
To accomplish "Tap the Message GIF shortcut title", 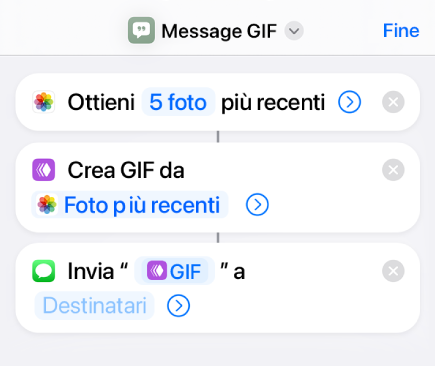I will [x=219, y=31].
